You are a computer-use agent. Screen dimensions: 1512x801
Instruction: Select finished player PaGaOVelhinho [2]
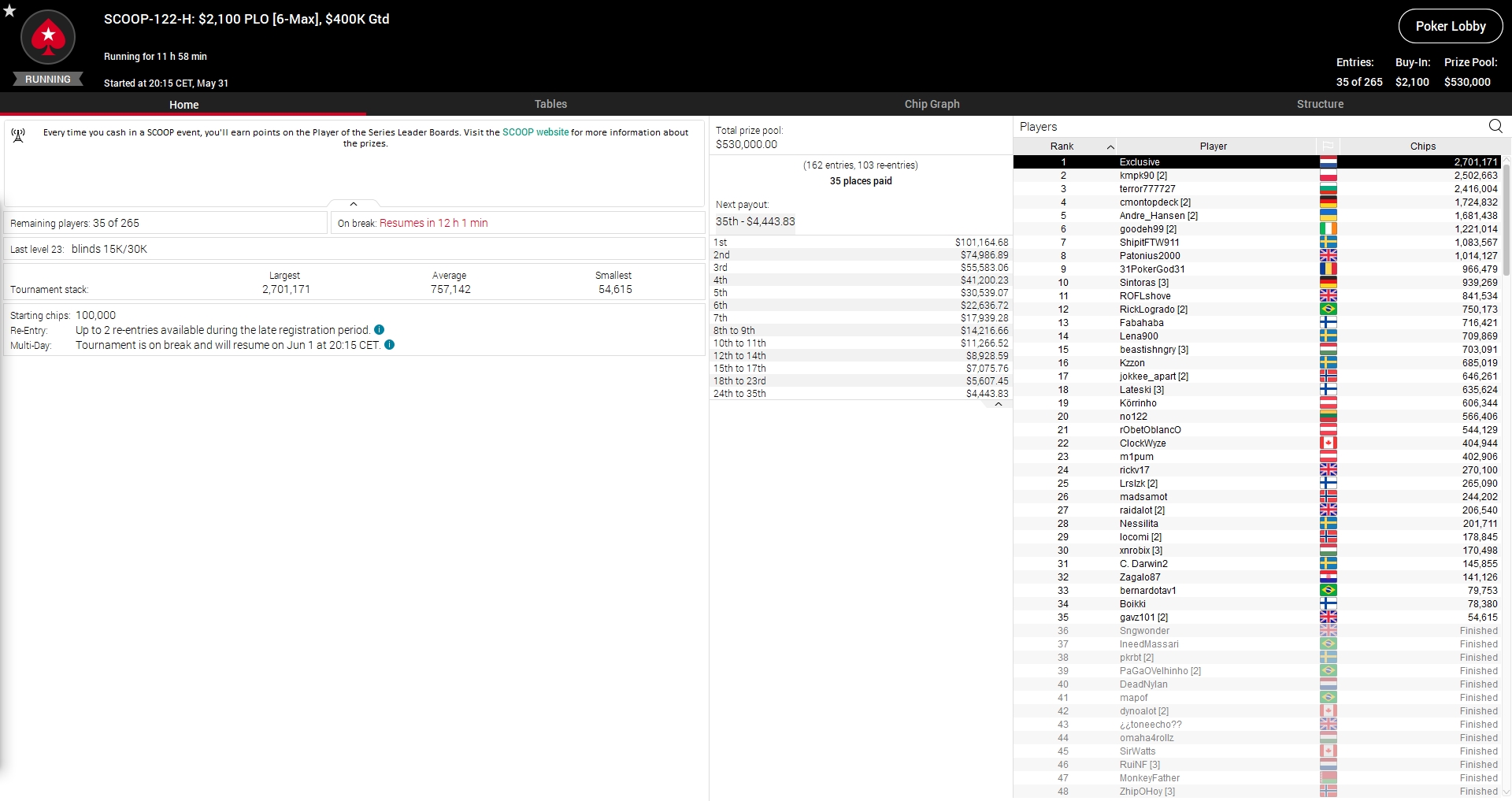(x=1257, y=671)
